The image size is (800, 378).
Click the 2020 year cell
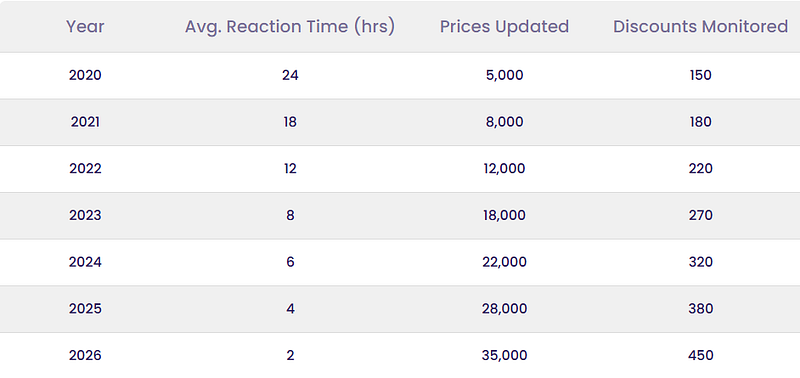85,75
